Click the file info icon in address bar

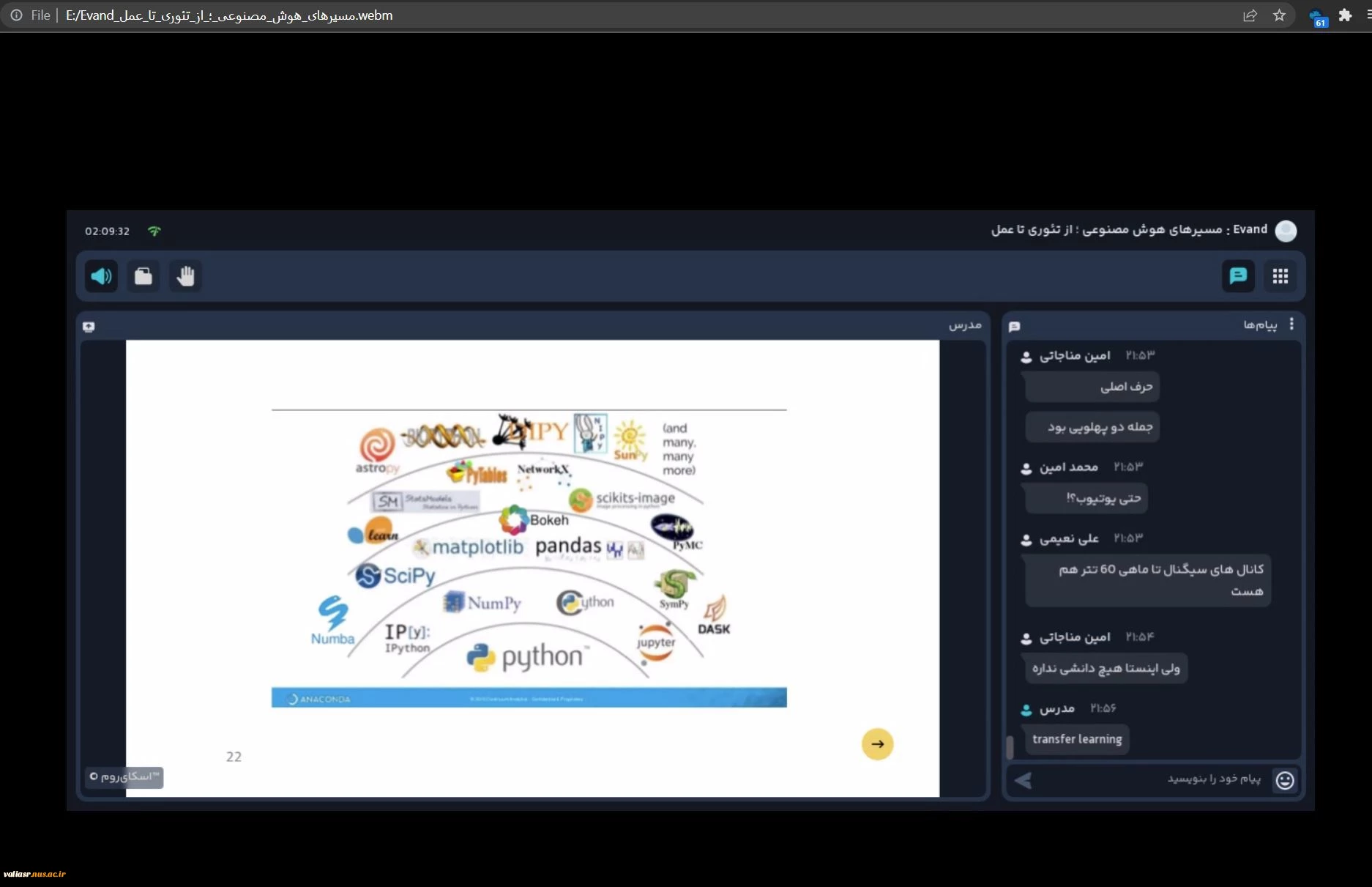point(16,15)
